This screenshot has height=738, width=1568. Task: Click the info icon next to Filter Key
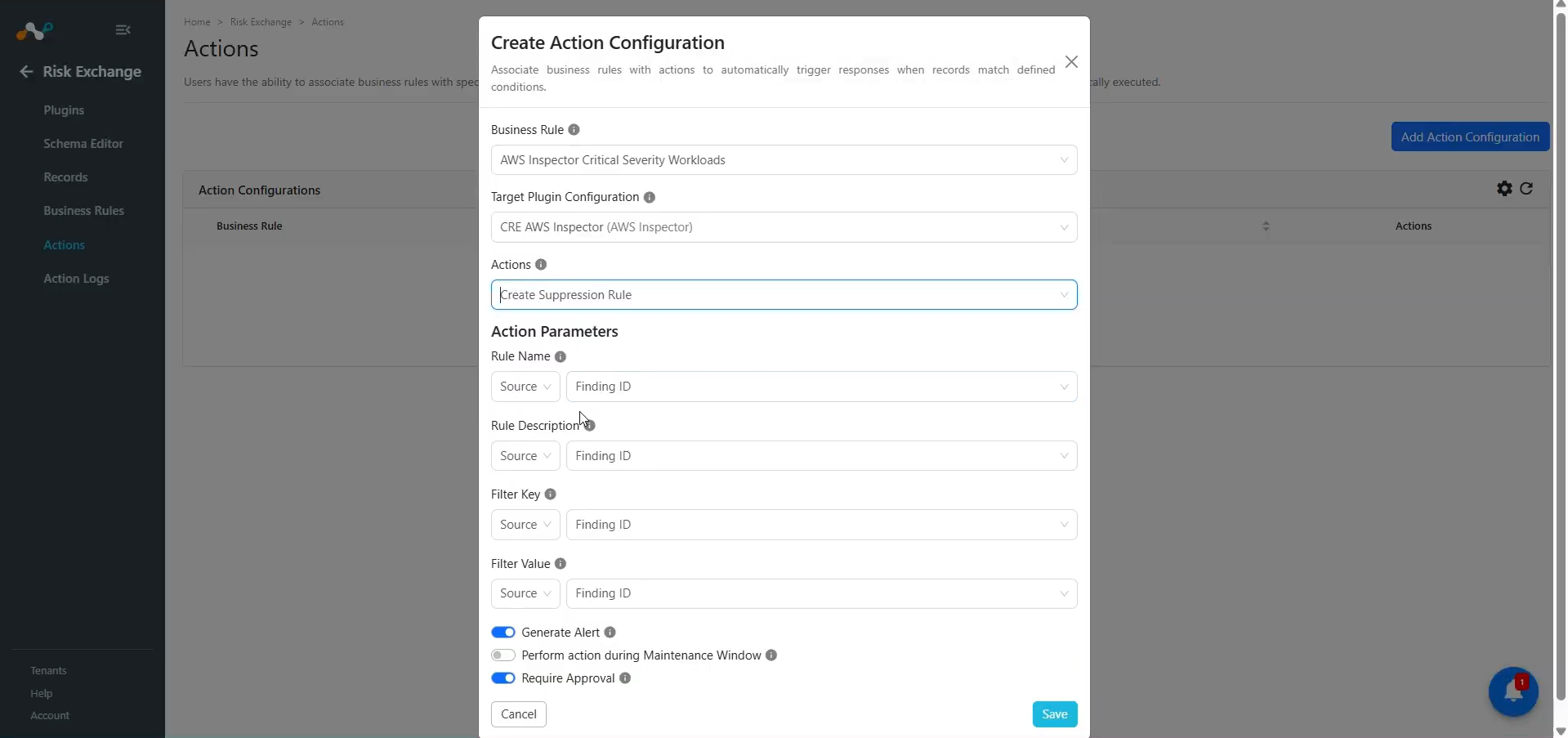click(x=550, y=494)
